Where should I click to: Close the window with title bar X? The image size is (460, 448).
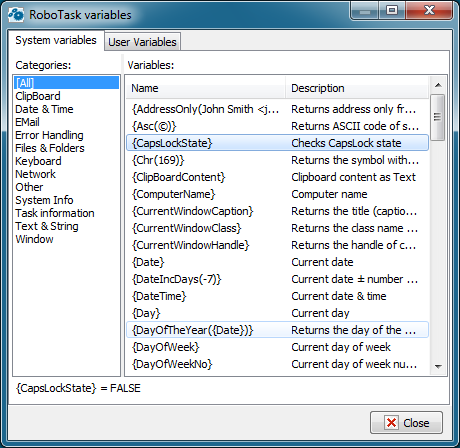coord(429,11)
